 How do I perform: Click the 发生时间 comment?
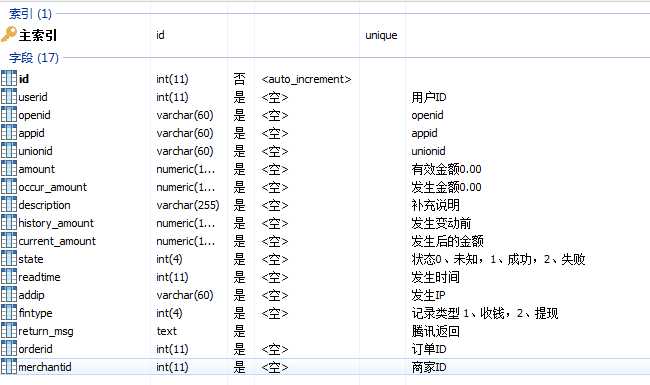(435, 277)
